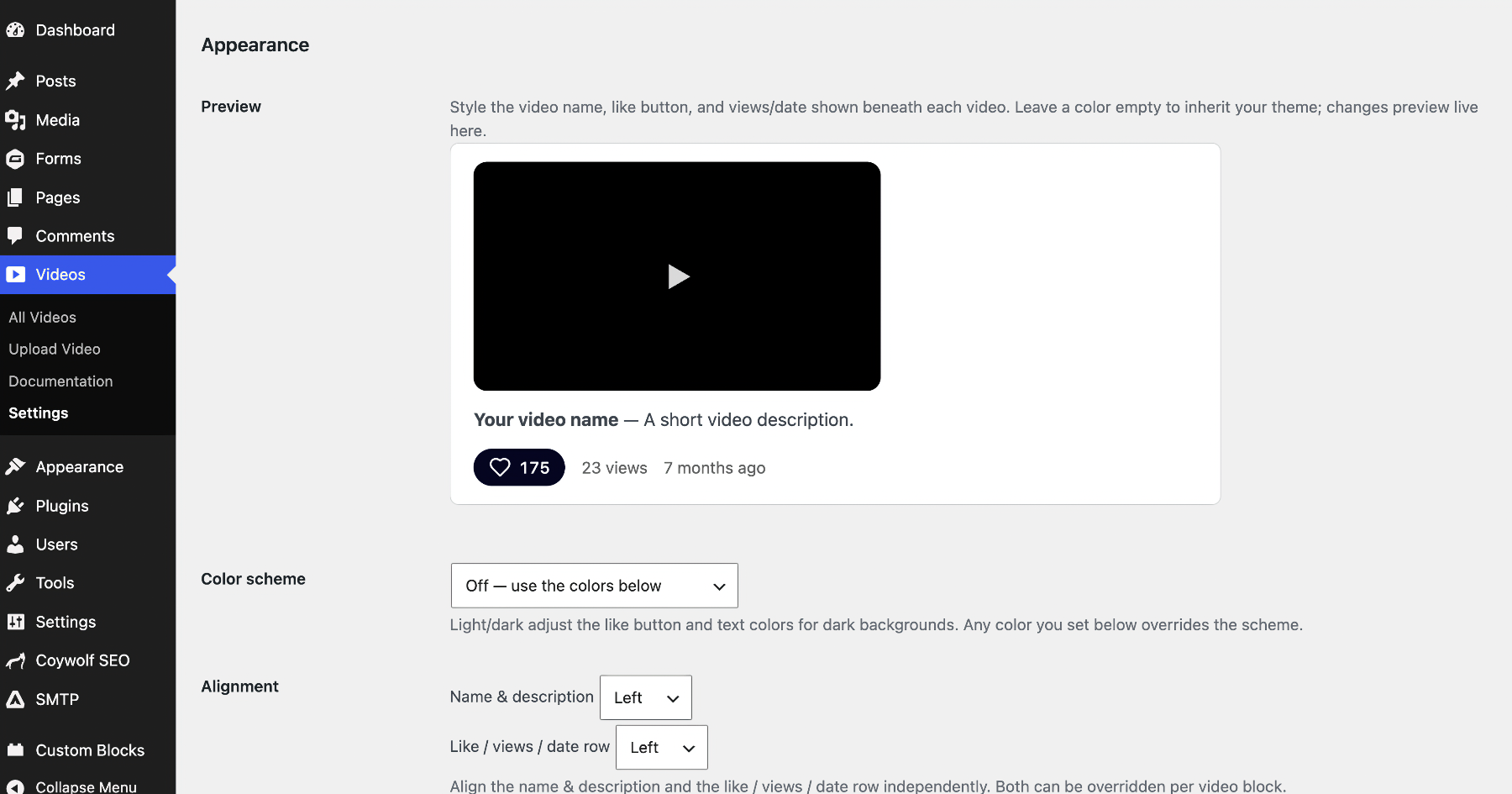The height and width of the screenshot is (794, 1512).
Task: Click the Media library icon
Action: pos(15,120)
